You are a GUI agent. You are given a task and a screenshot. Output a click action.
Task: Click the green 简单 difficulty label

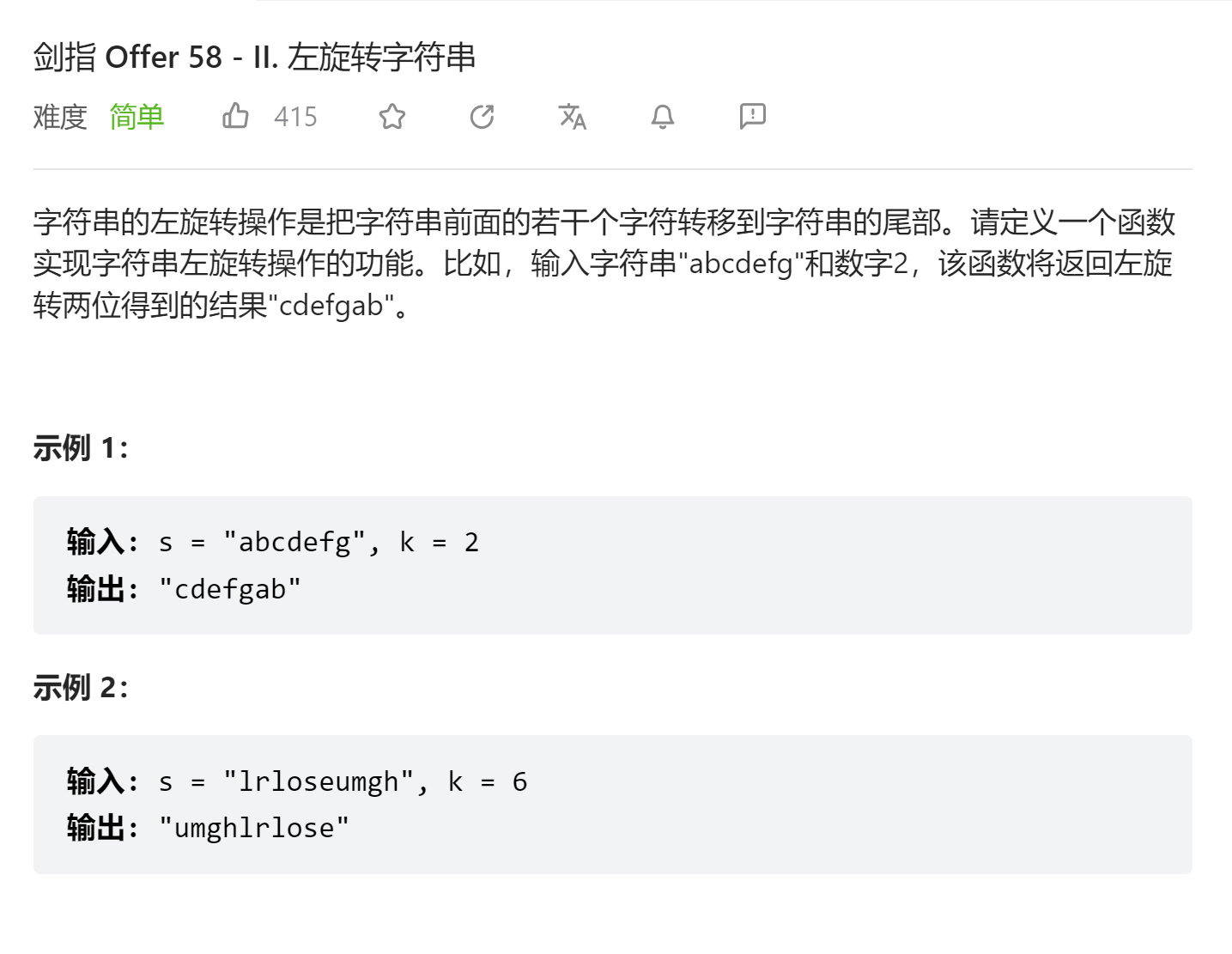tap(137, 117)
